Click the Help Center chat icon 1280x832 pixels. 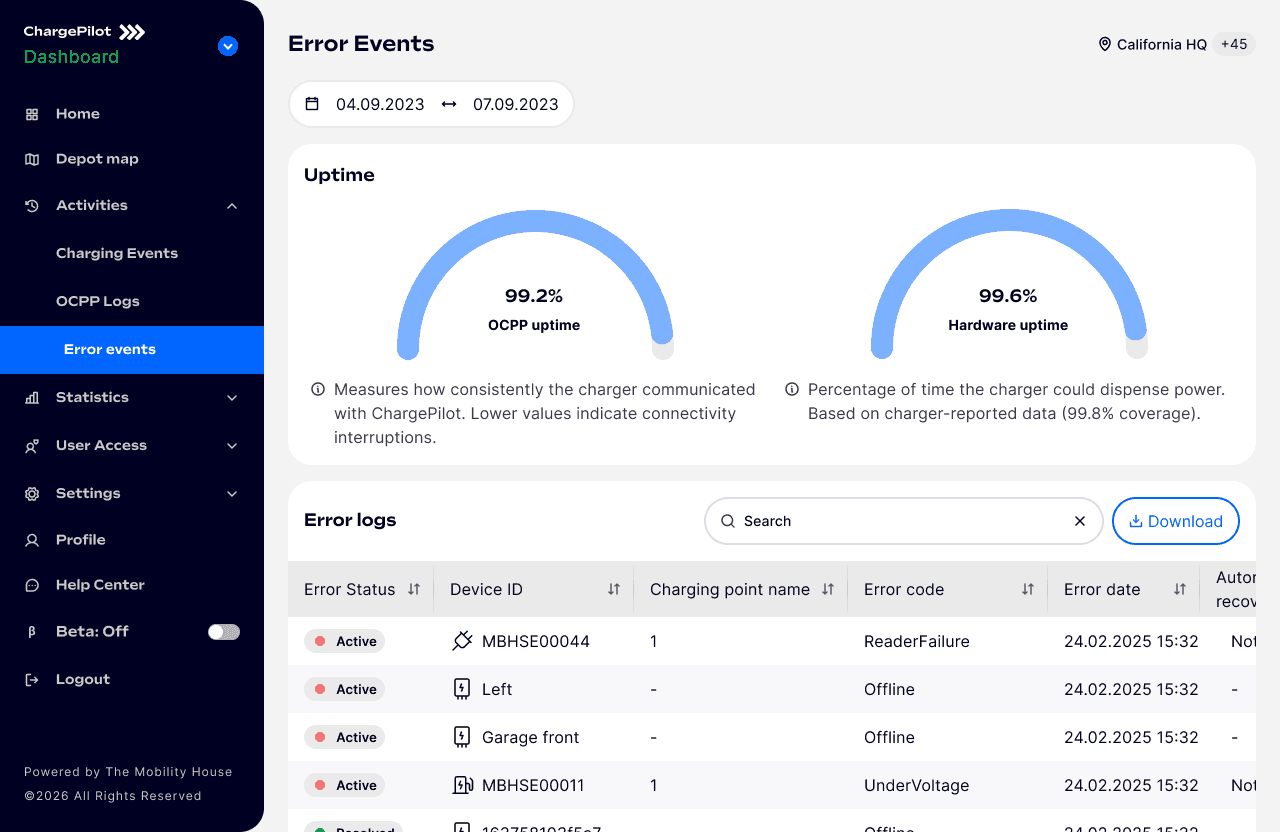click(x=32, y=585)
